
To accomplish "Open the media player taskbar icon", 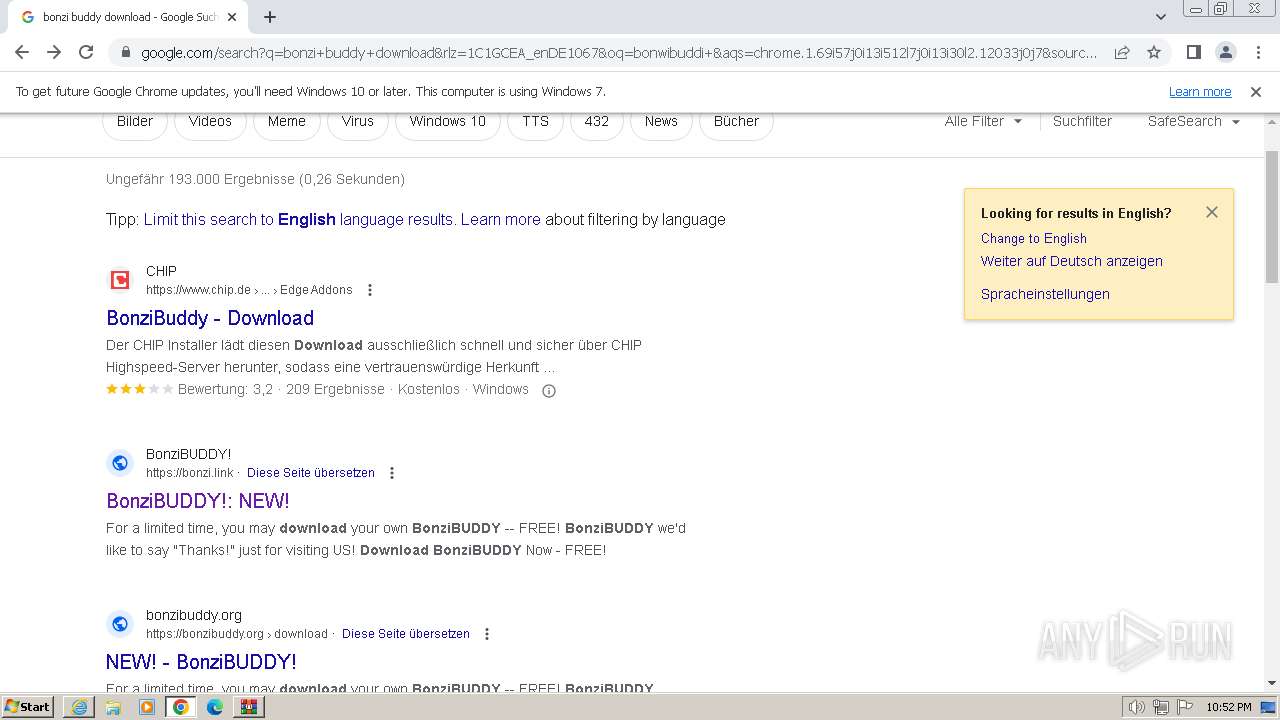I will point(147,707).
